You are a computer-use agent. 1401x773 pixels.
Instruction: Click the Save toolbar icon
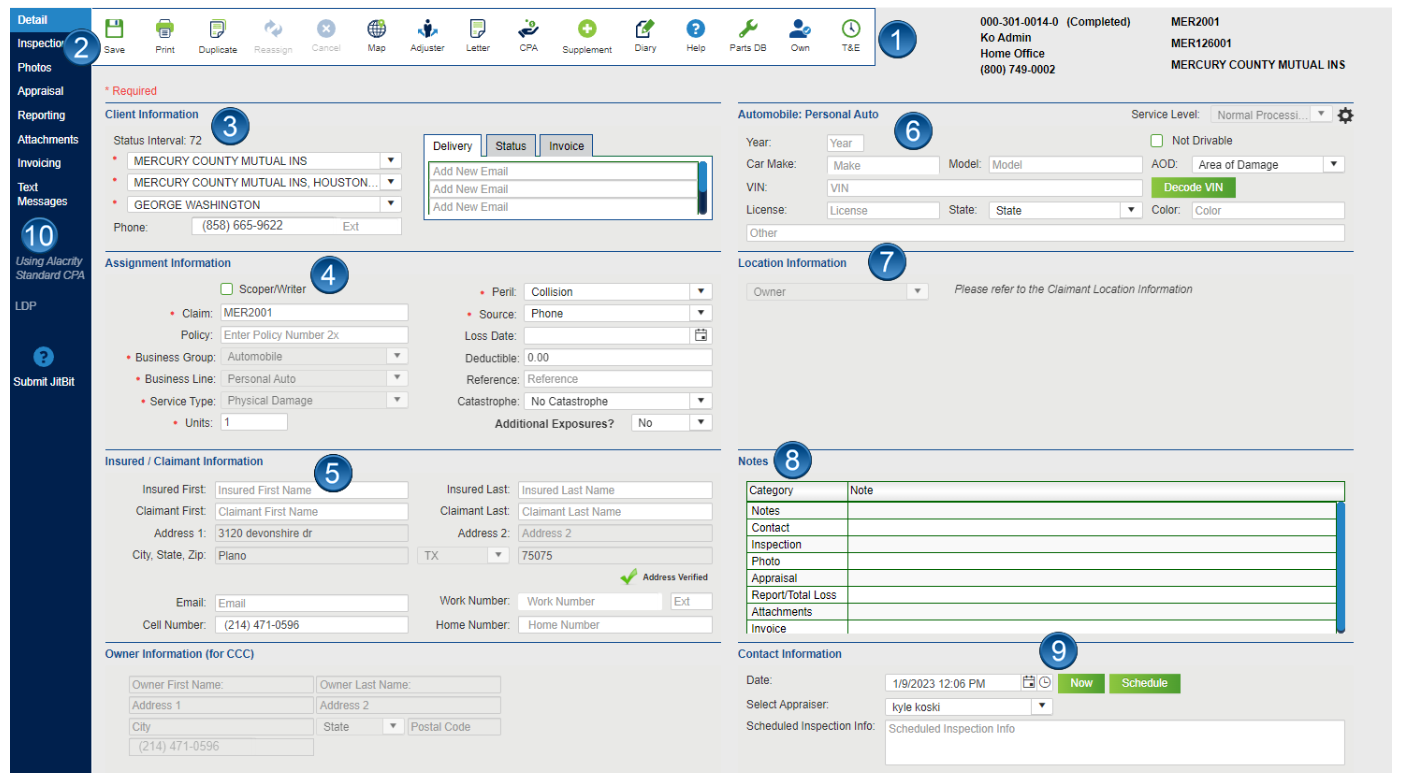pos(115,29)
